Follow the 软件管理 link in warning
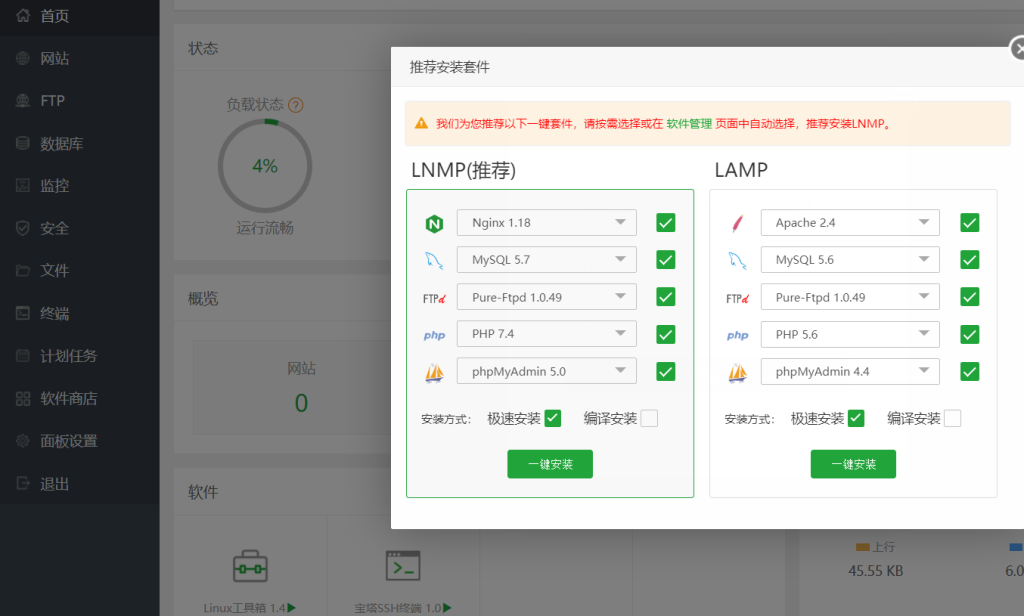Image resolution: width=1024 pixels, height=616 pixels. click(x=689, y=123)
